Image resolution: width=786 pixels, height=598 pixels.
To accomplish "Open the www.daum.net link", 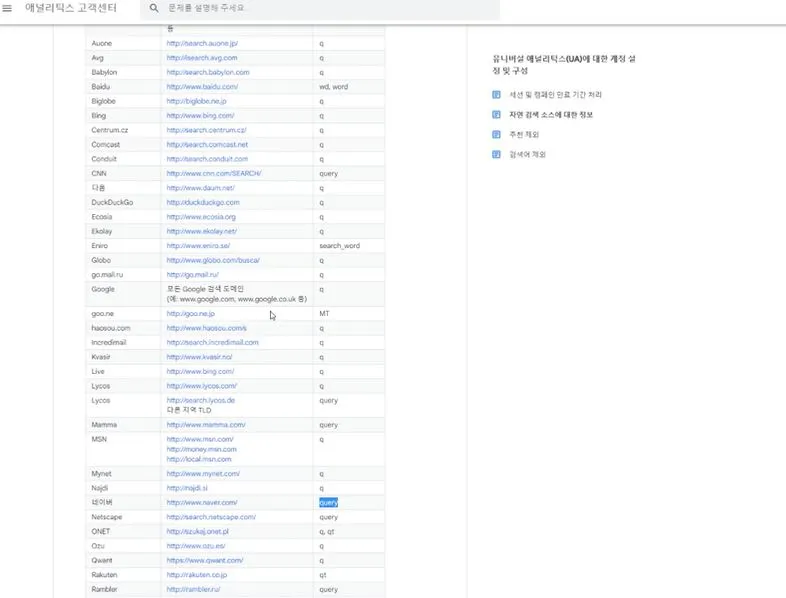I will (x=201, y=188).
